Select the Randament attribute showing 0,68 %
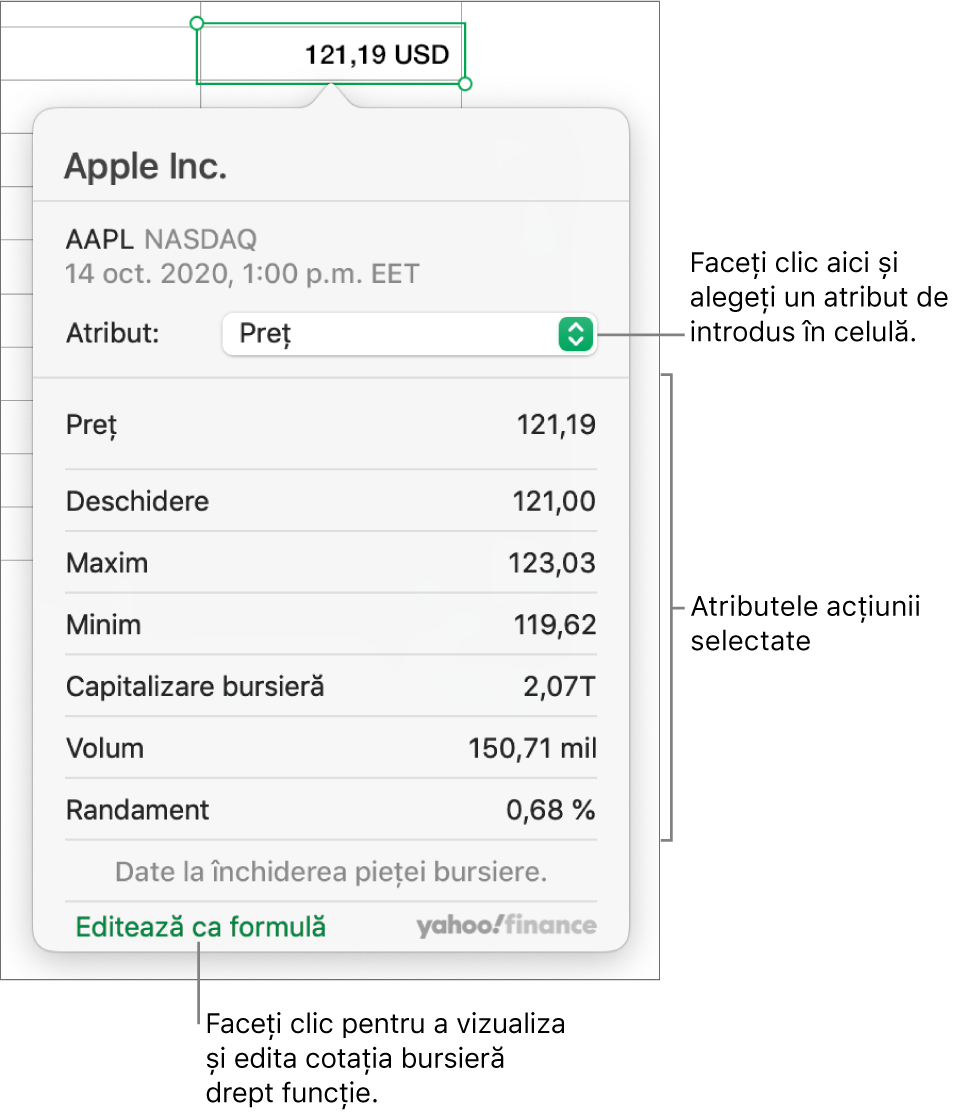Viewport: 958px width, 1115px height. click(x=330, y=810)
